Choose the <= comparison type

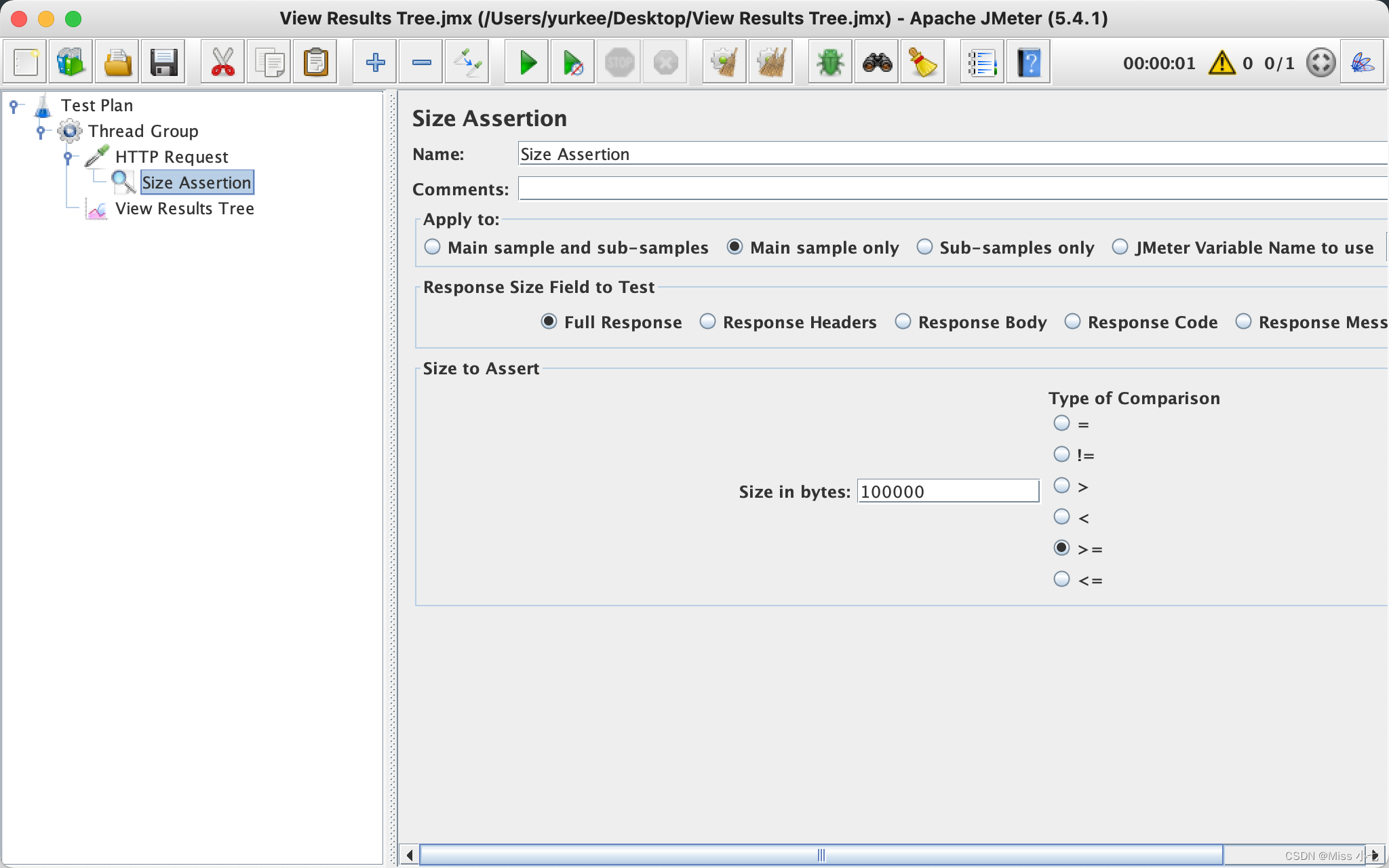[x=1061, y=579]
